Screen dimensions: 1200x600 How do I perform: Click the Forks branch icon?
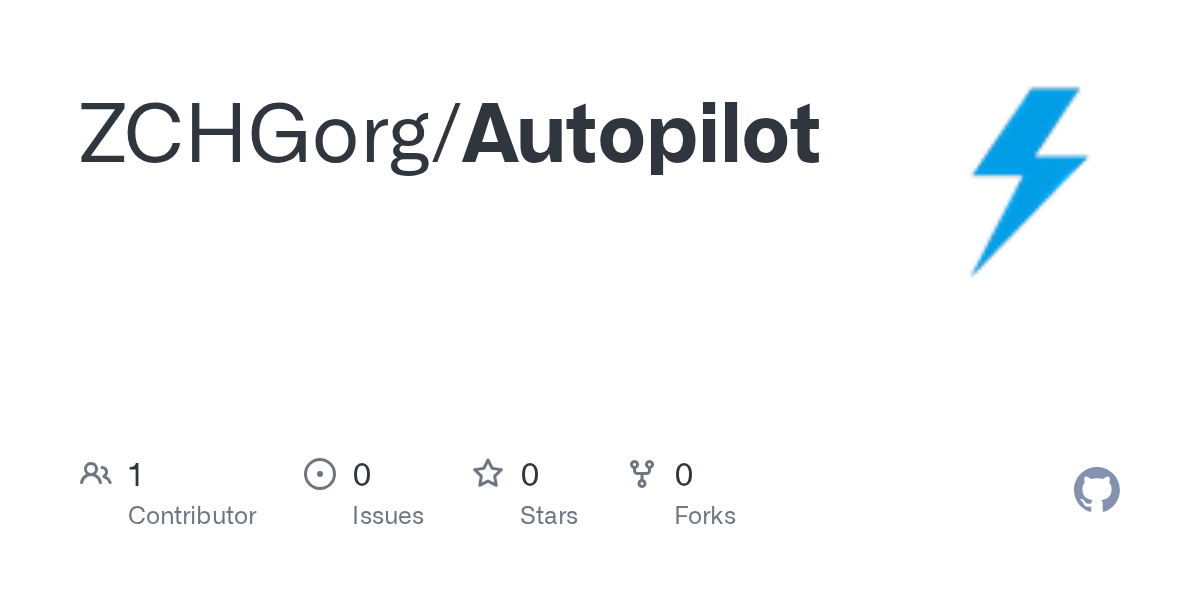pos(641,474)
